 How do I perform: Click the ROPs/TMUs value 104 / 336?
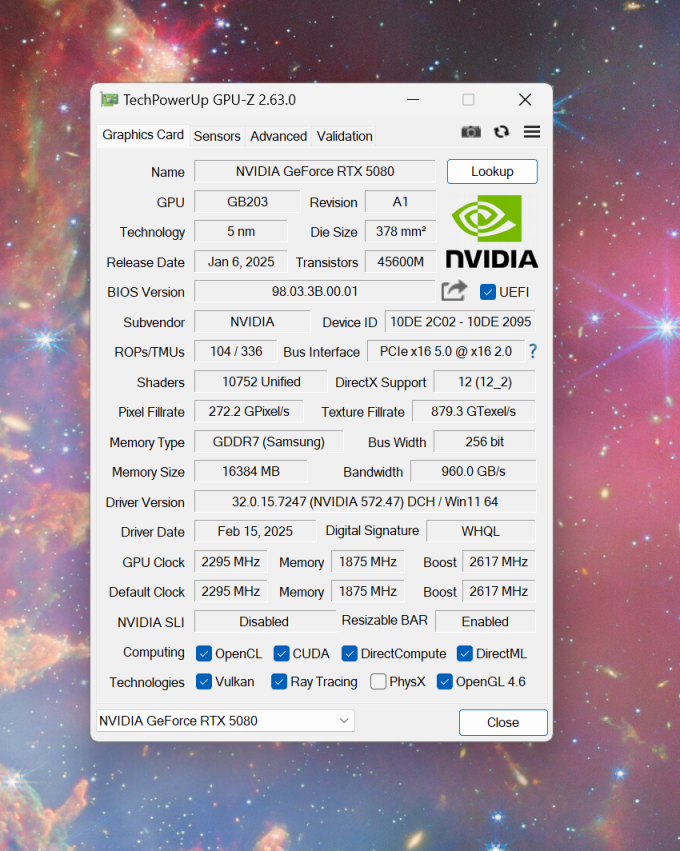(236, 352)
